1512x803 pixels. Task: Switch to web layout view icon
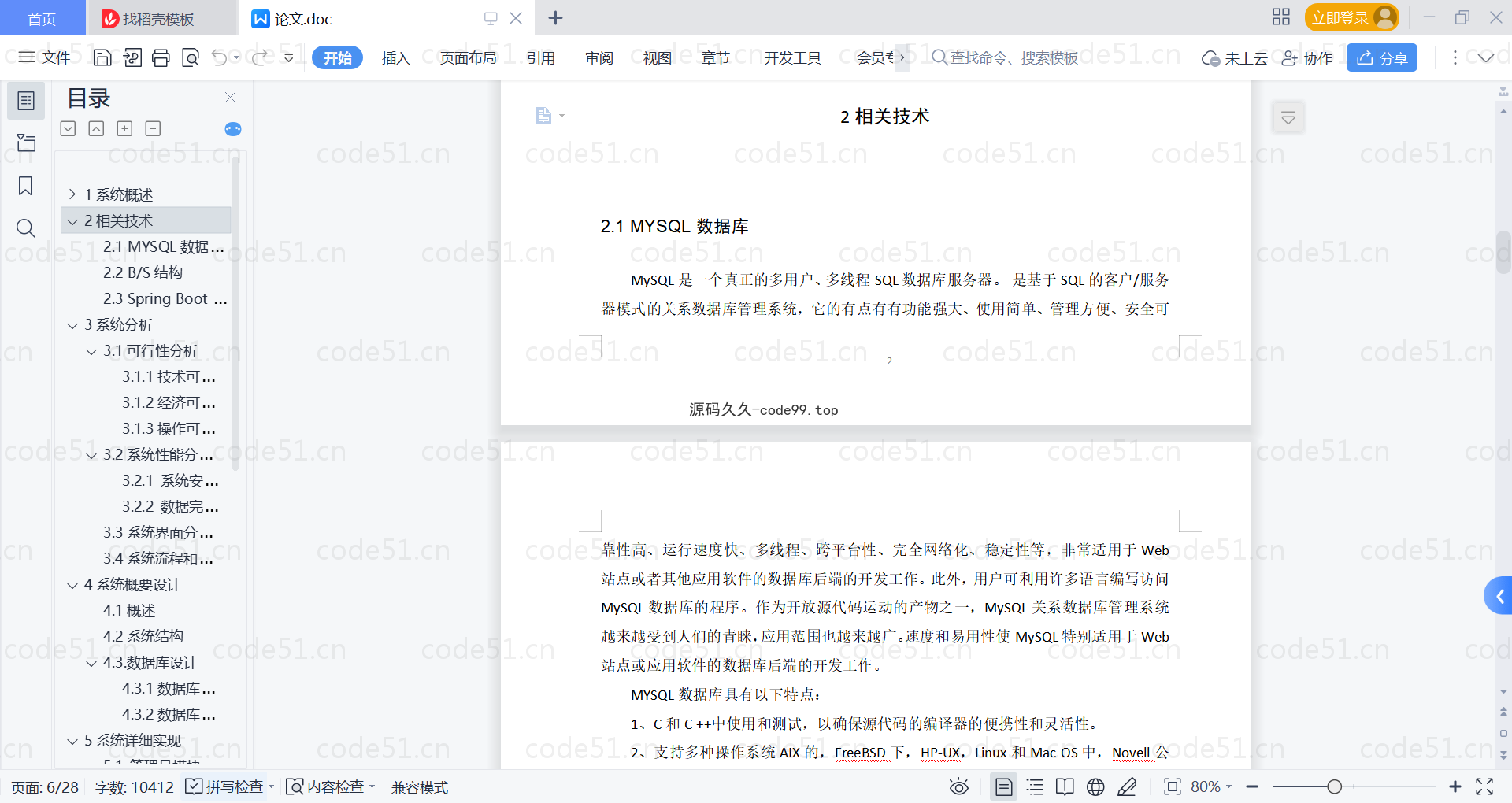pos(1095,786)
